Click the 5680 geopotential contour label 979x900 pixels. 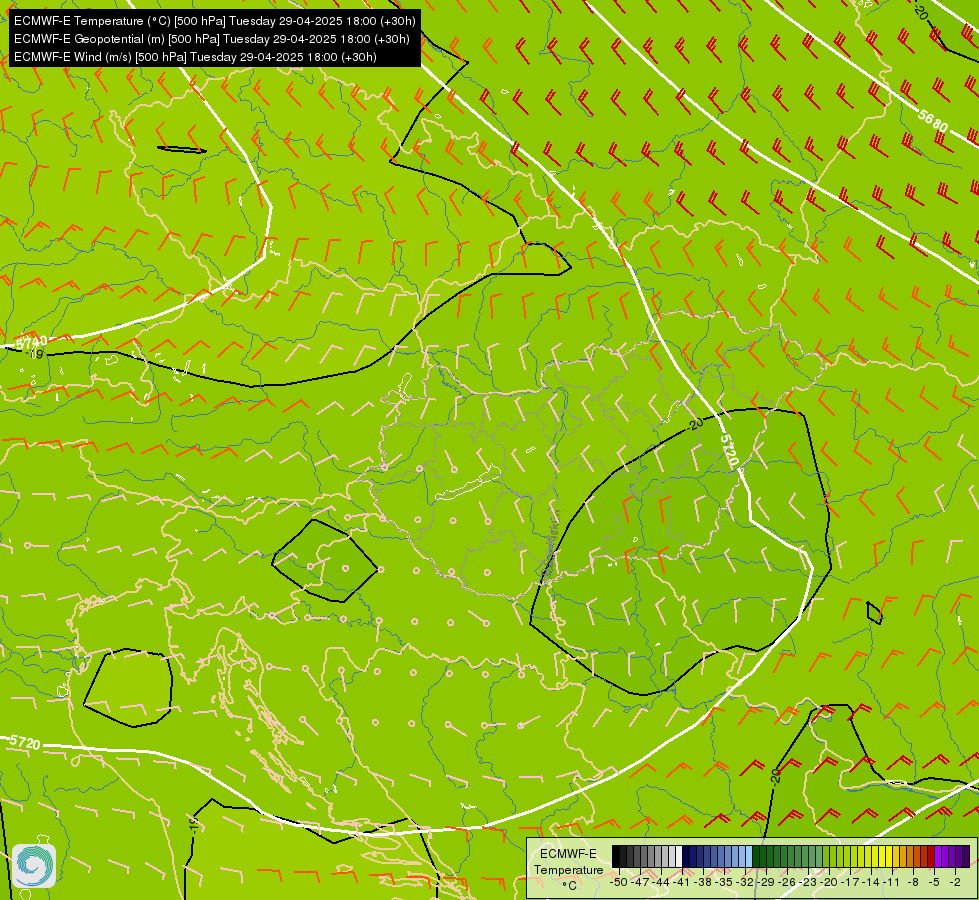coord(933,120)
